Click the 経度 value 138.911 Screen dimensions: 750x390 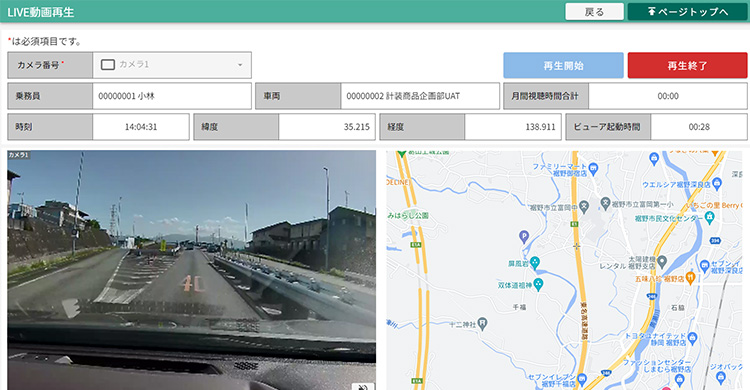tap(513, 127)
